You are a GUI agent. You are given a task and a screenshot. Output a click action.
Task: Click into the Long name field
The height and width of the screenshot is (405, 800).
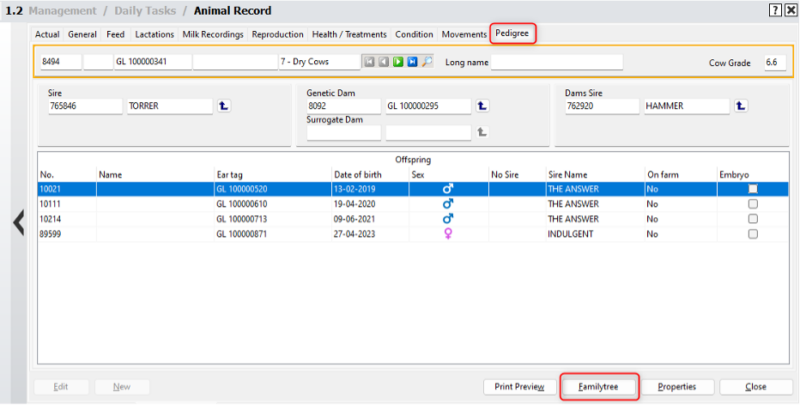coord(556,62)
